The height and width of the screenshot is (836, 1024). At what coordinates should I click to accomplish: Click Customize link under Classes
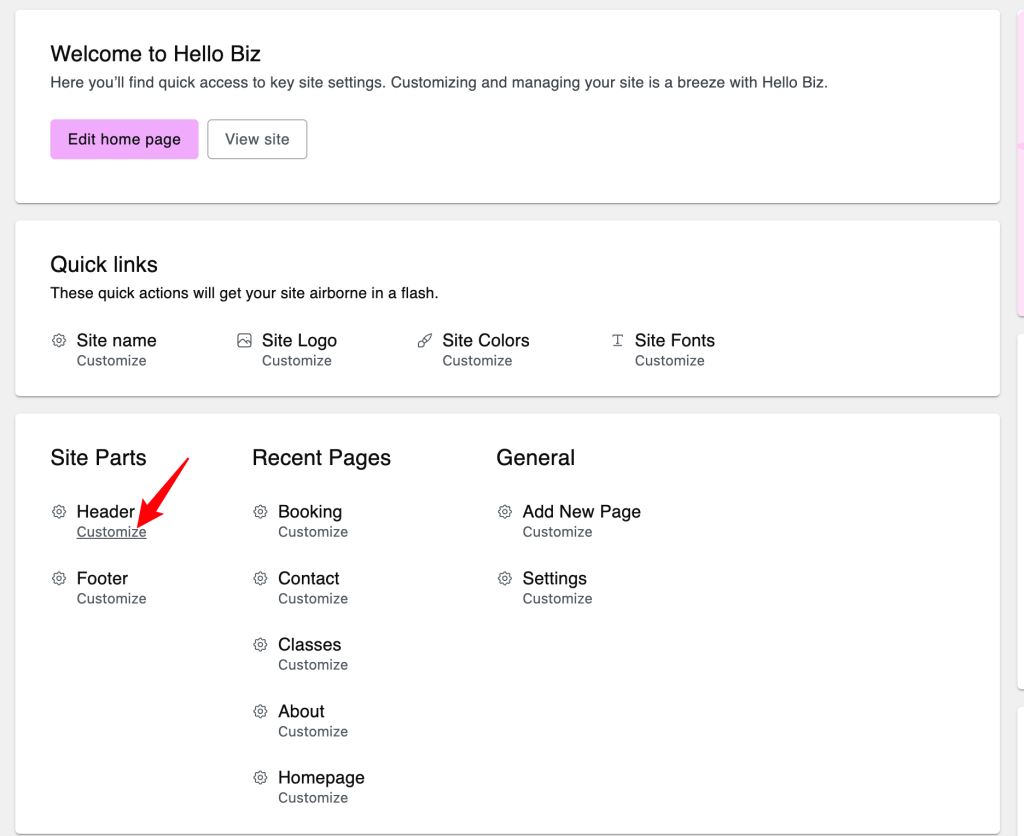(x=313, y=665)
